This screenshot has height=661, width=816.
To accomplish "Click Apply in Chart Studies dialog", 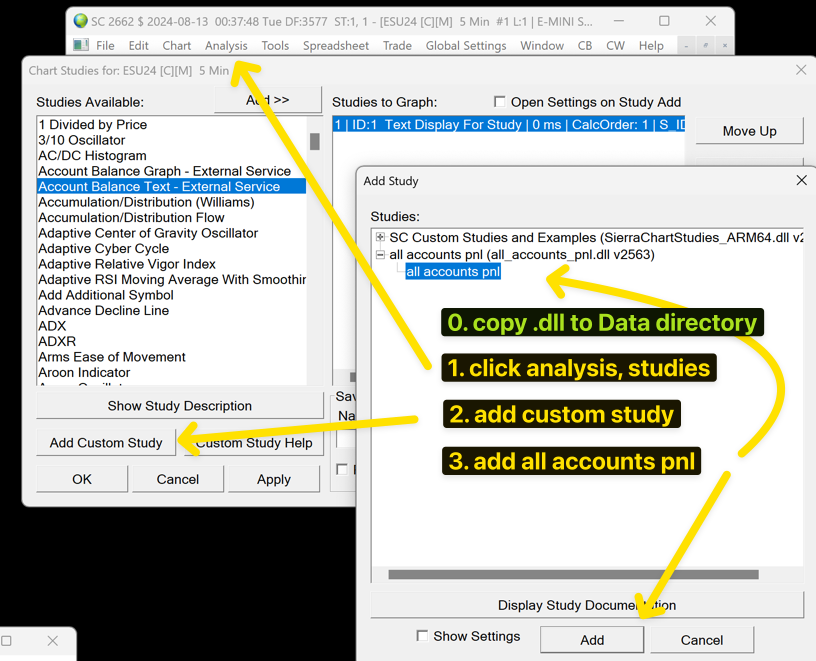I will 274,479.
